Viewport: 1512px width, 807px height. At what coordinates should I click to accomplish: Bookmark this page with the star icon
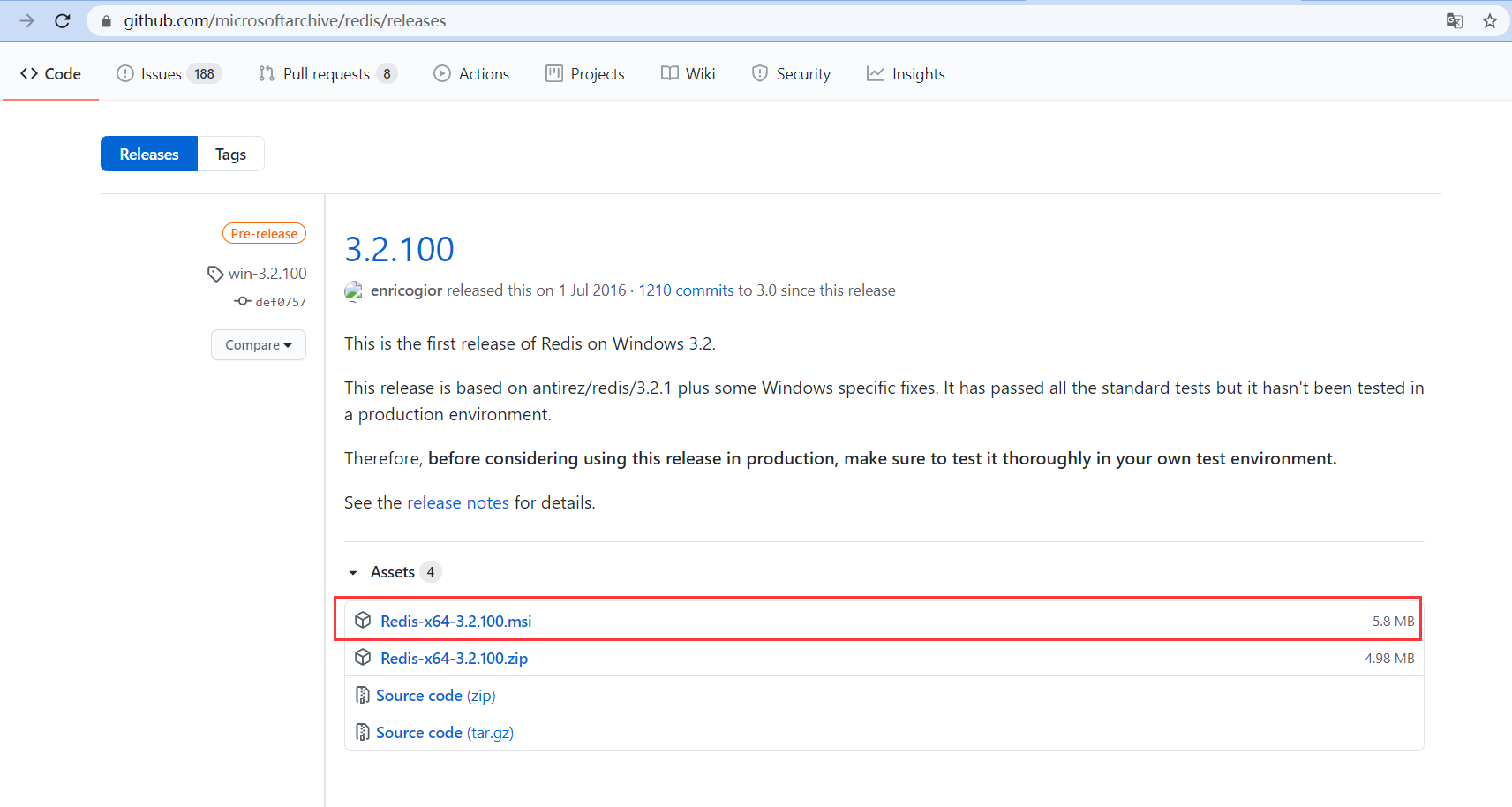pos(1490,20)
